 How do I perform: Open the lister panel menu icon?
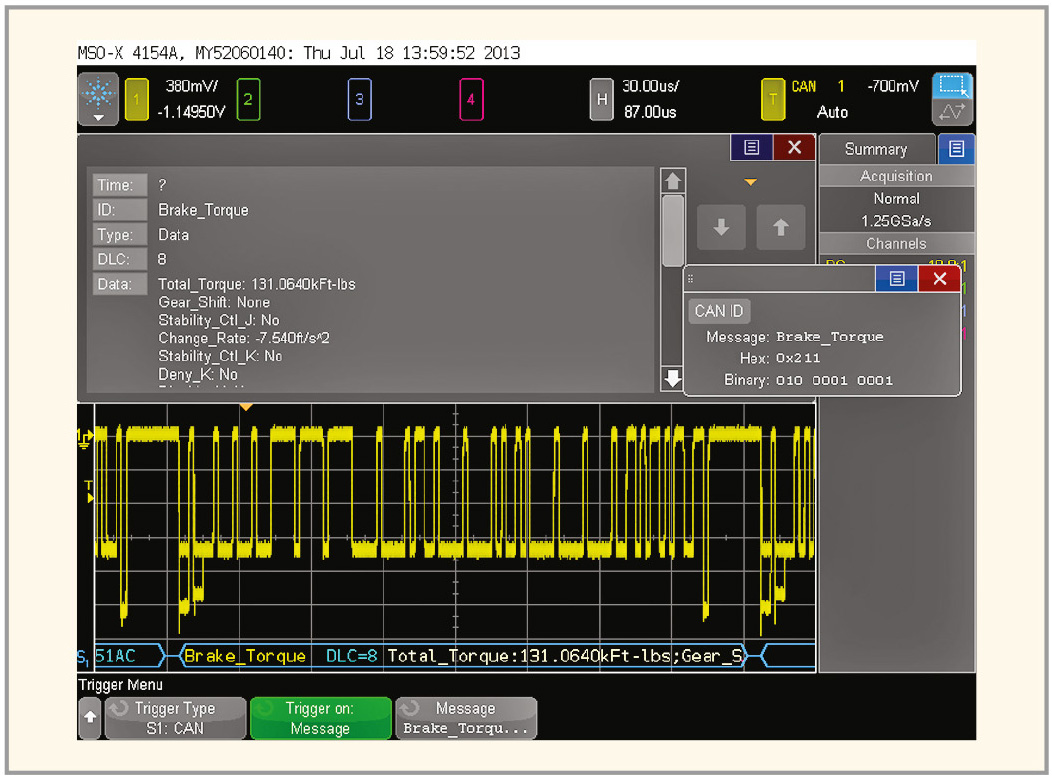coord(752,147)
